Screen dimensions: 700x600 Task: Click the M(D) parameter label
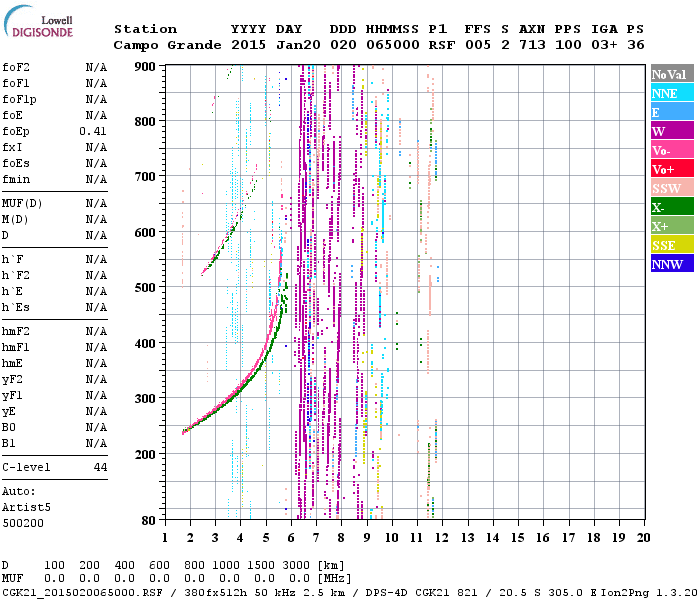coord(15,220)
